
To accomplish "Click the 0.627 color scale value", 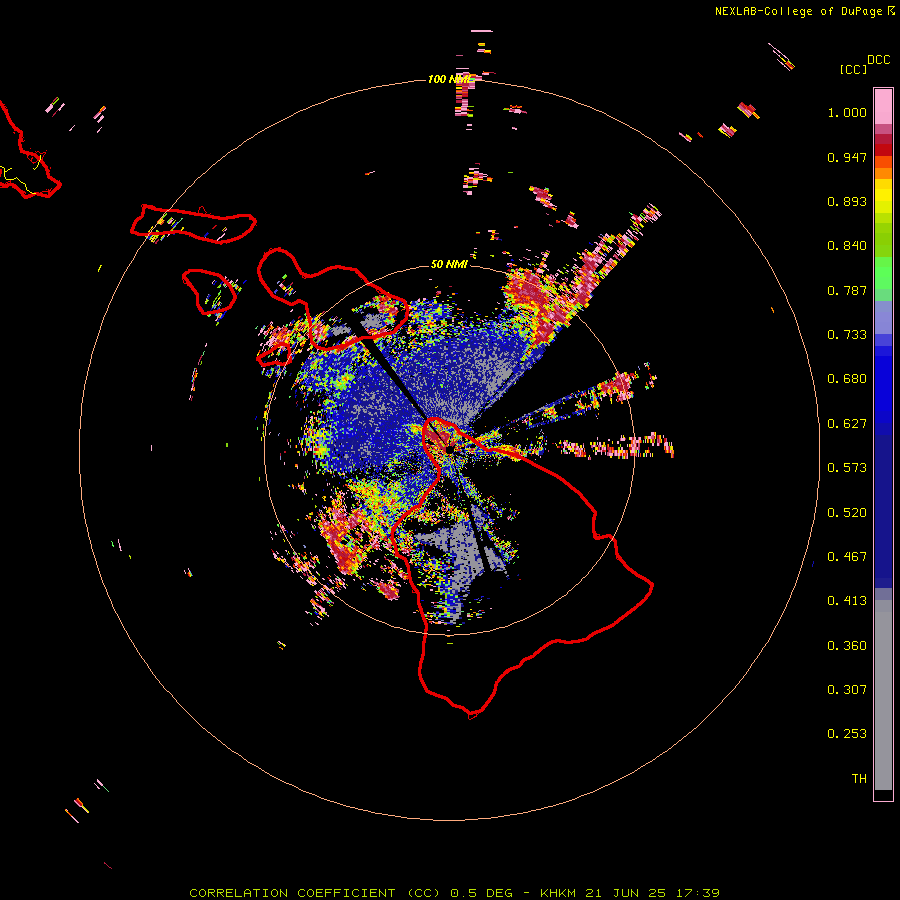I will coord(847,424).
